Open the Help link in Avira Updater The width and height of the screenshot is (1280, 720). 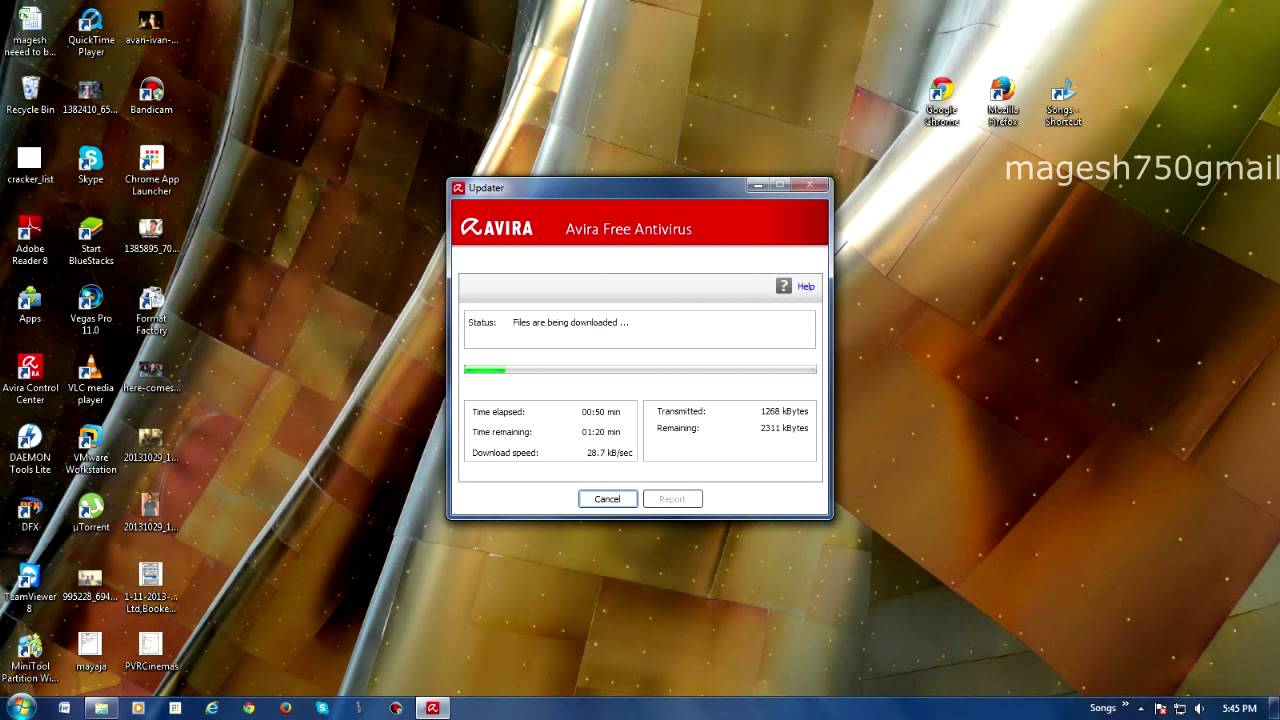pyautogui.click(x=806, y=287)
